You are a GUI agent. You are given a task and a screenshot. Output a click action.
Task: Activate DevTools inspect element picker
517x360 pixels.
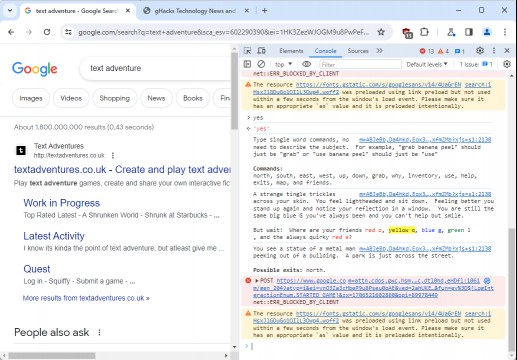coord(247,51)
